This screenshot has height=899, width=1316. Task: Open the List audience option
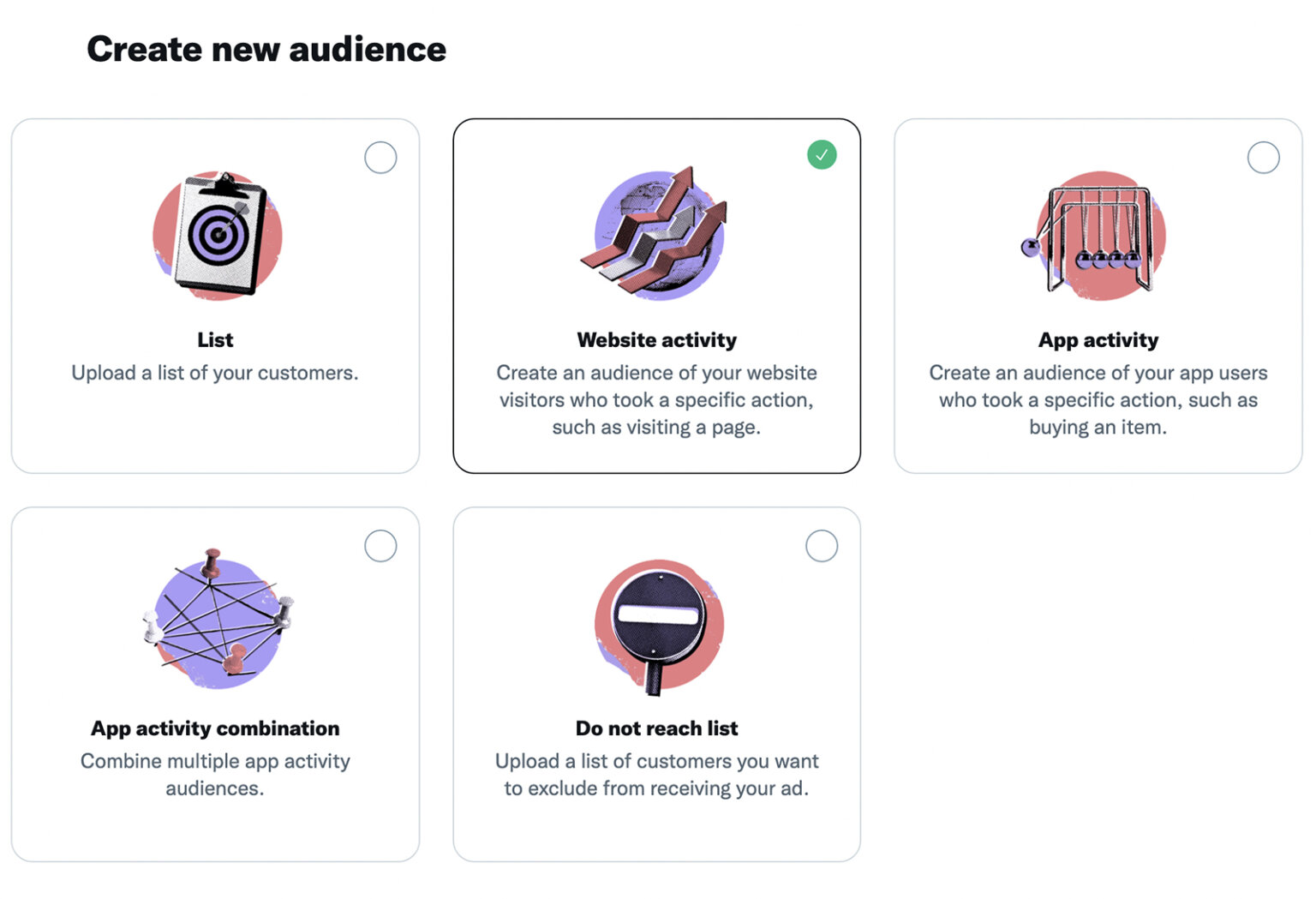pyautogui.click(x=215, y=296)
